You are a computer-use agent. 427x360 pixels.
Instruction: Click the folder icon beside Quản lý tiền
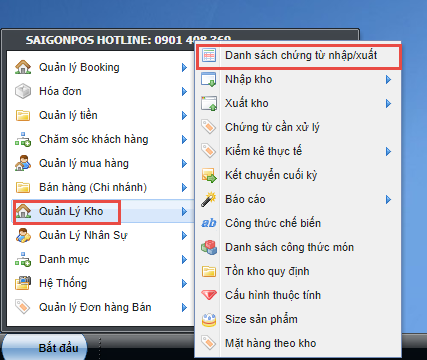[x=23, y=115]
